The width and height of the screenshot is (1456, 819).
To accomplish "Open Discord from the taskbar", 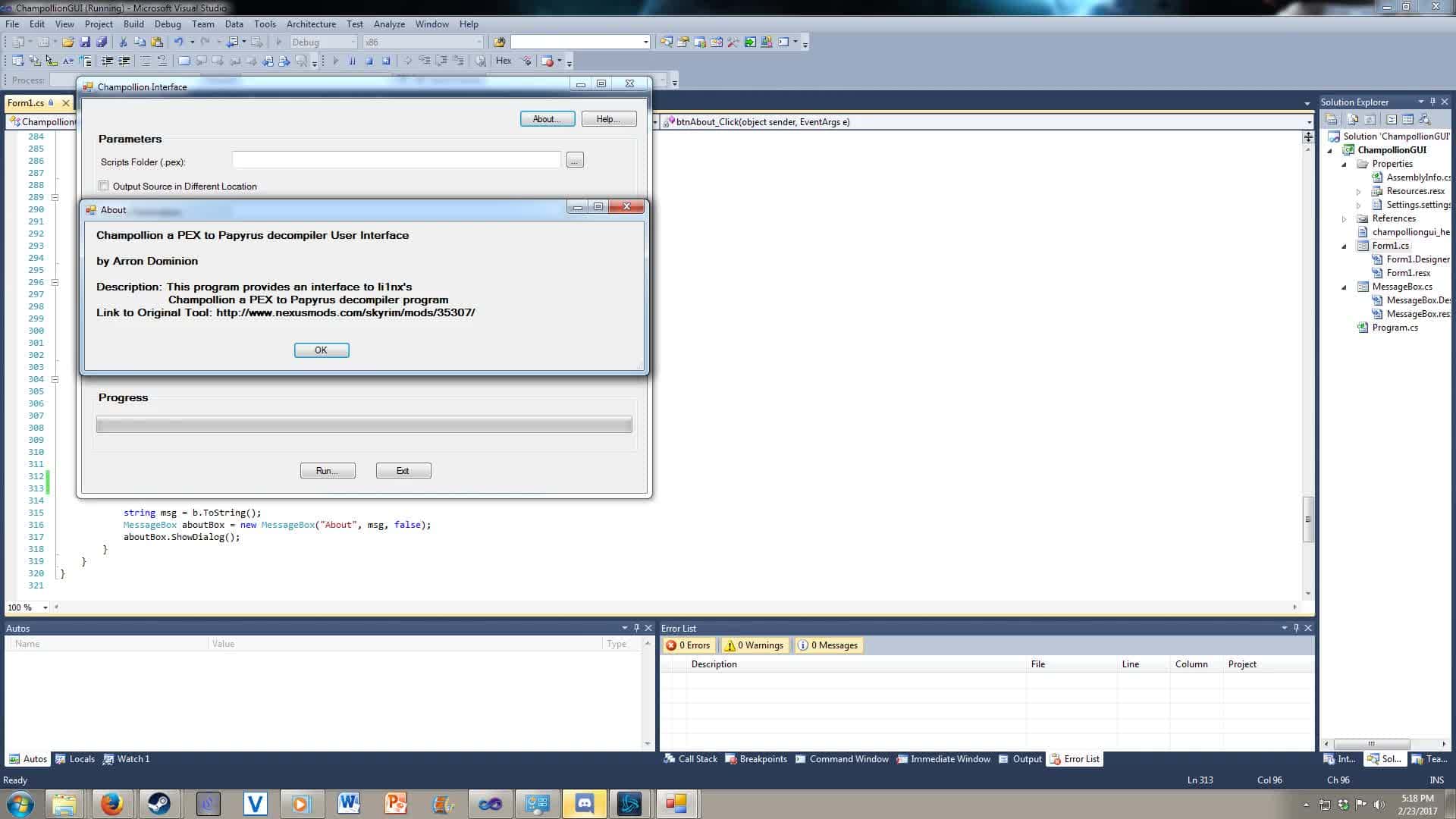I will coord(584,804).
